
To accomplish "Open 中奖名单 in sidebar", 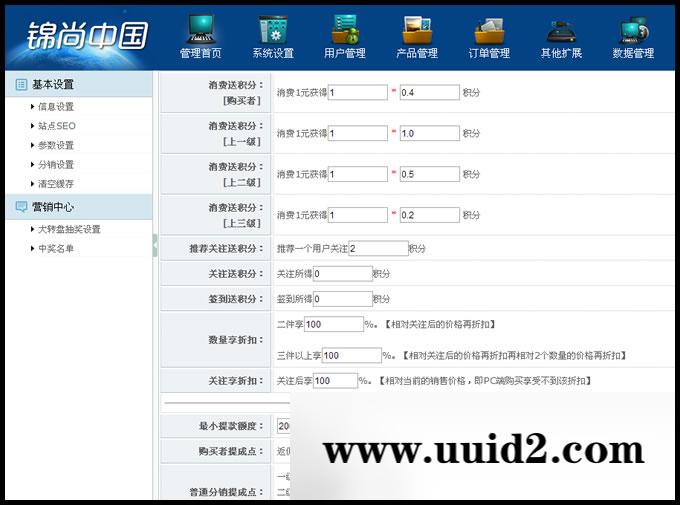I will pos(56,249).
